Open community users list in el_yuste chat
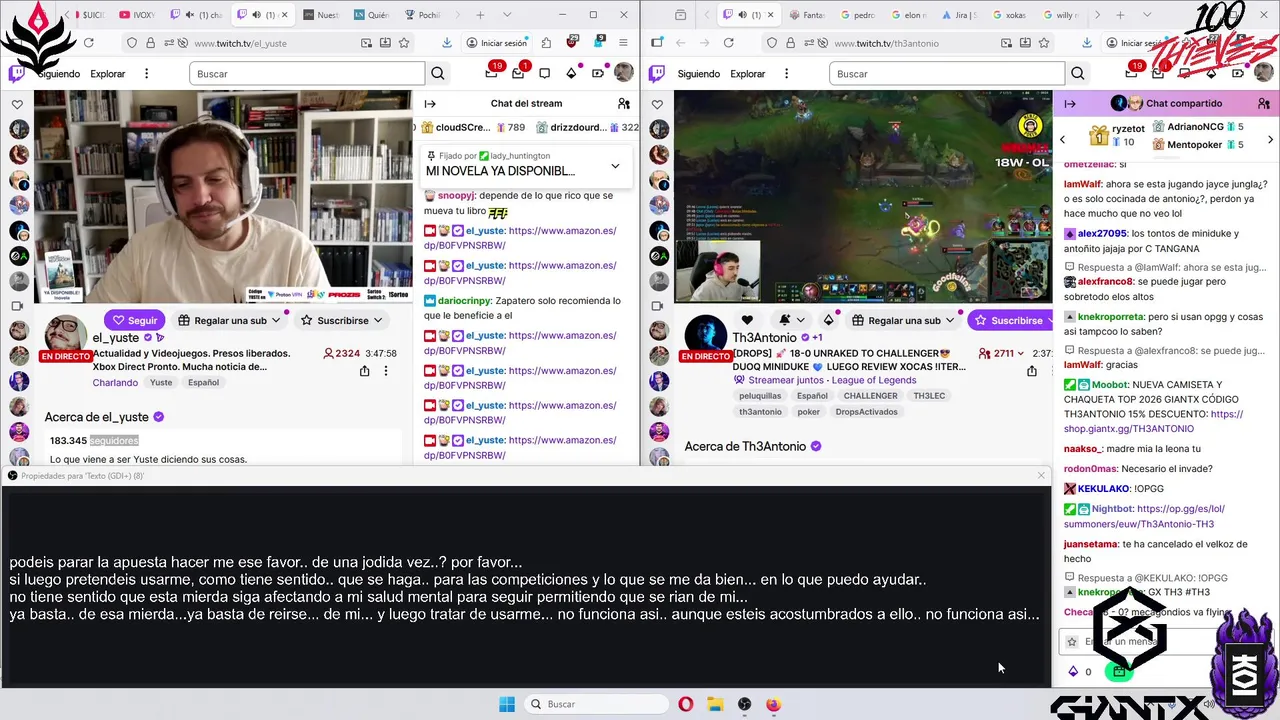This screenshot has width=1280, height=720. (624, 104)
